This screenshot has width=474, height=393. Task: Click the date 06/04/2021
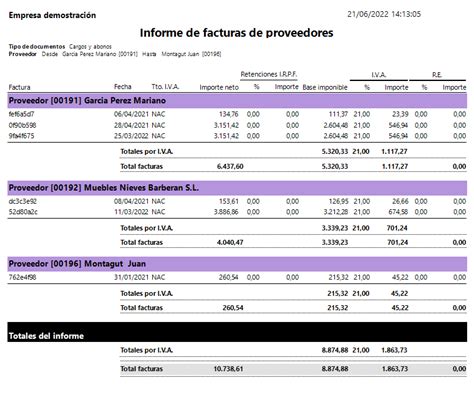(x=131, y=114)
